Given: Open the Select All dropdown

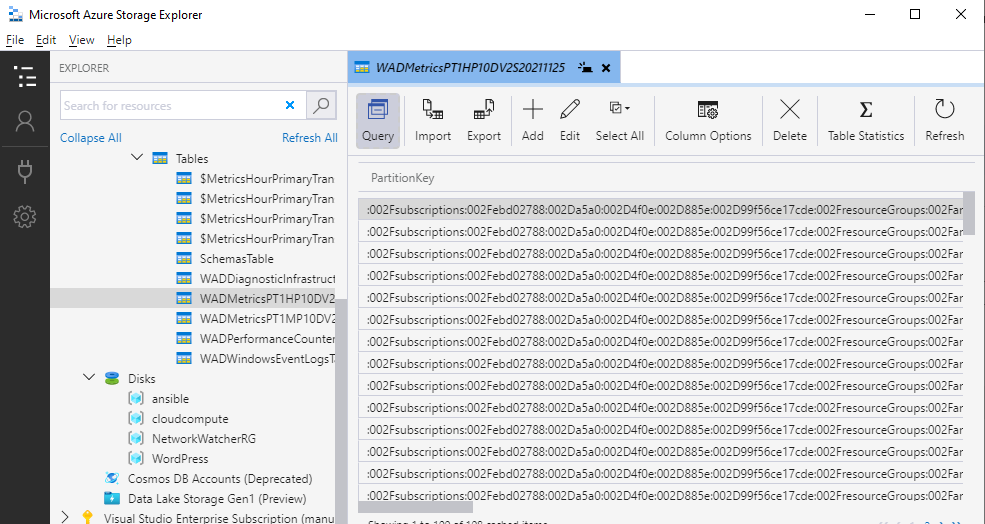Looking at the screenshot, I should tap(619, 121).
